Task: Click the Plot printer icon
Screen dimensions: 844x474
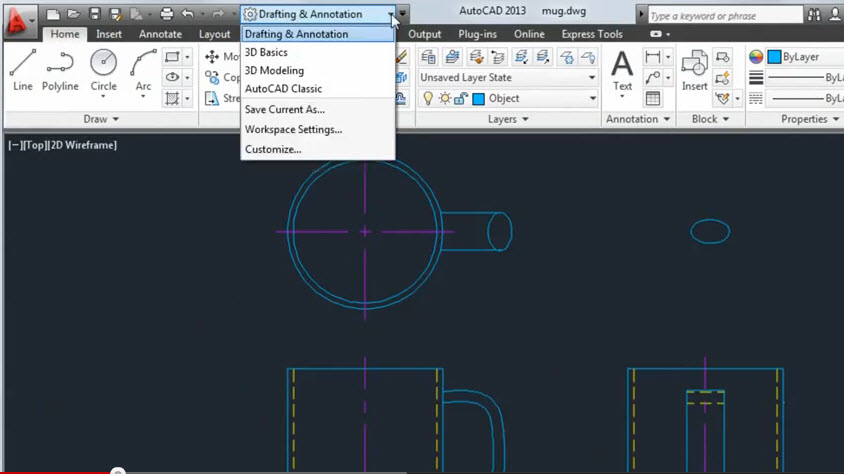Action: (167, 14)
